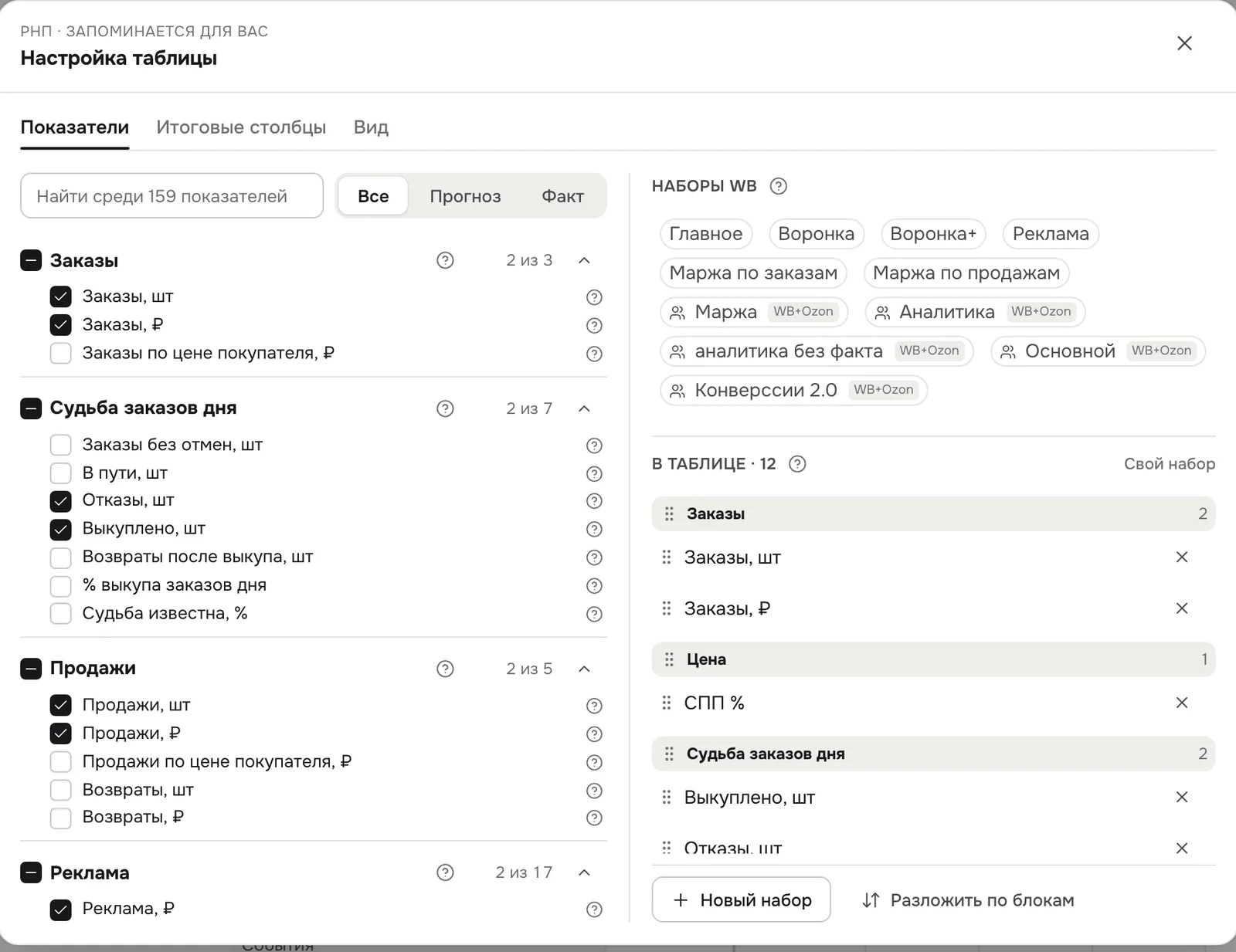The height and width of the screenshot is (952, 1236).
Task: Collapse the Судьба заказов дня group
Action: [584, 408]
